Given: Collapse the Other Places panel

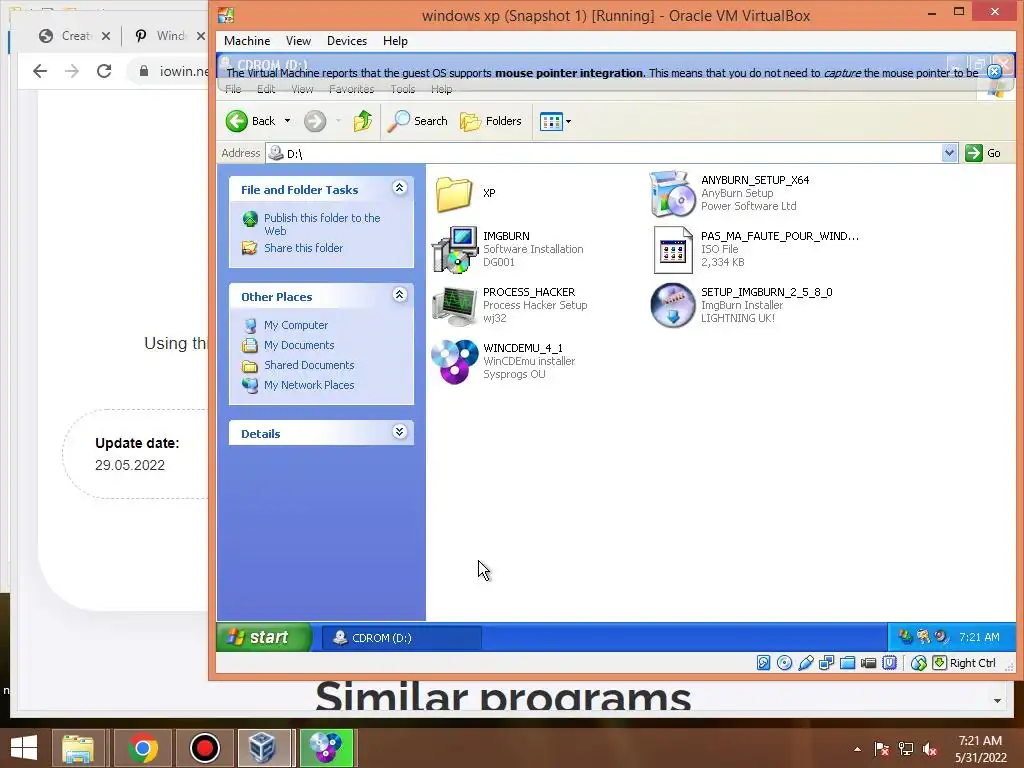Looking at the screenshot, I should point(400,295).
